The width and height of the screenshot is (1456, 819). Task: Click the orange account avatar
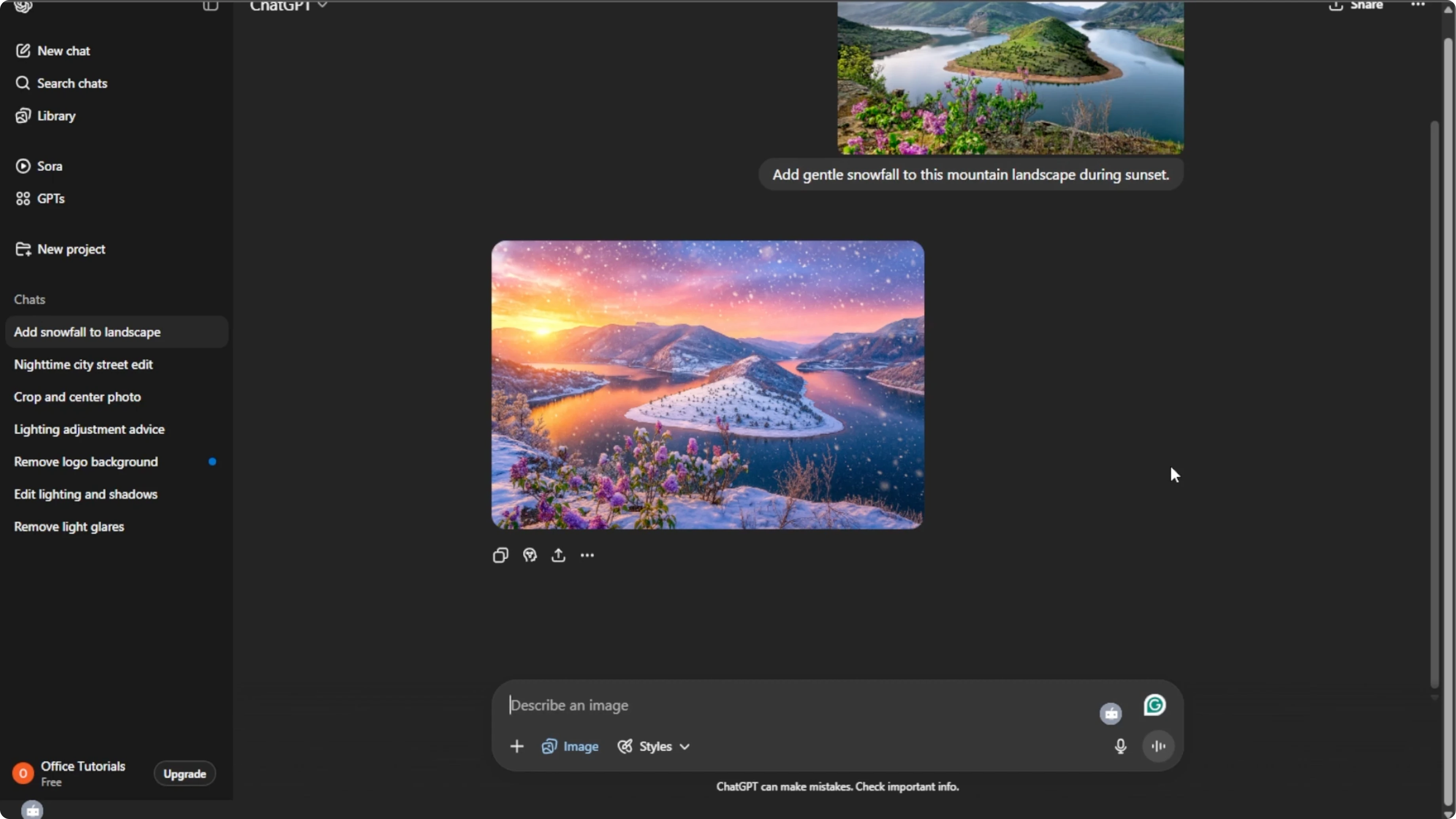click(23, 773)
